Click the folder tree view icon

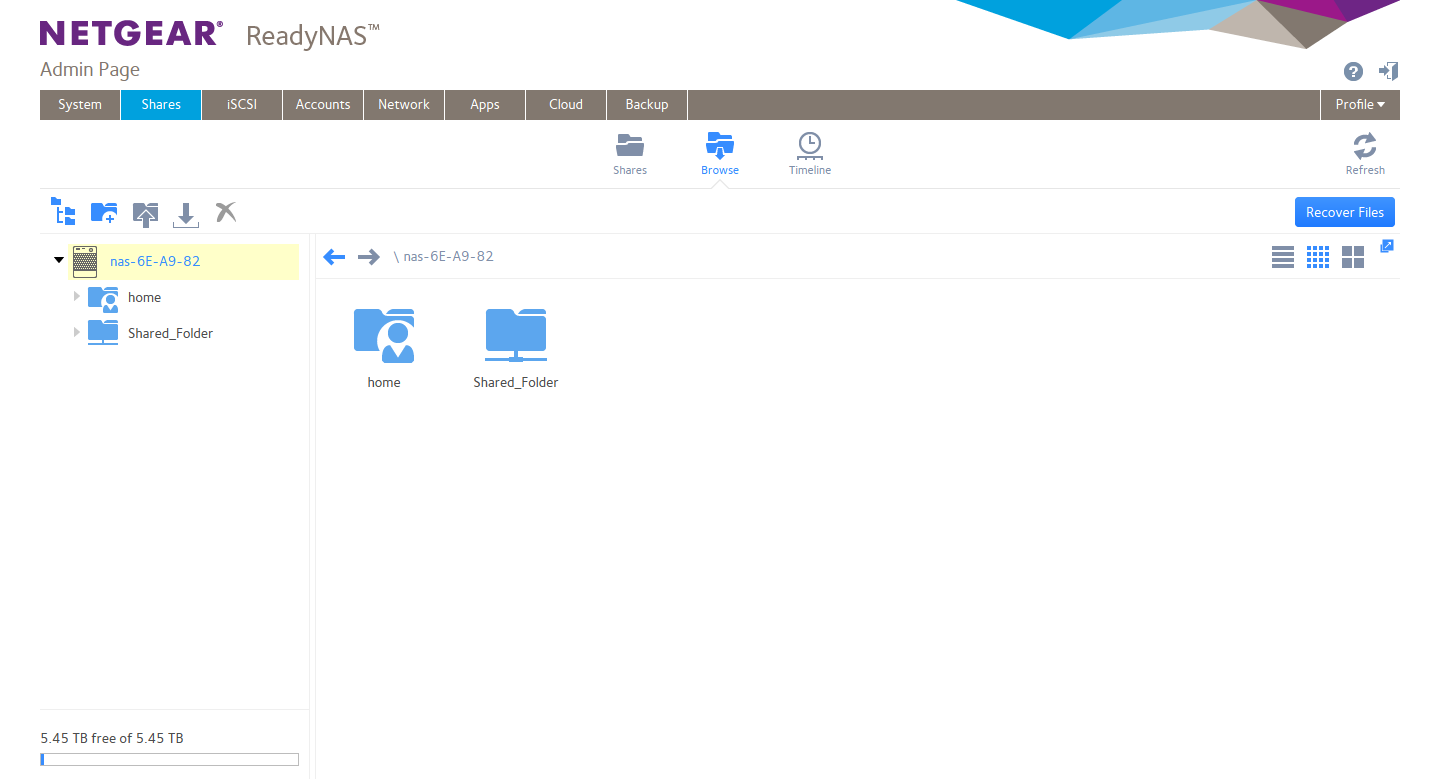click(x=63, y=212)
